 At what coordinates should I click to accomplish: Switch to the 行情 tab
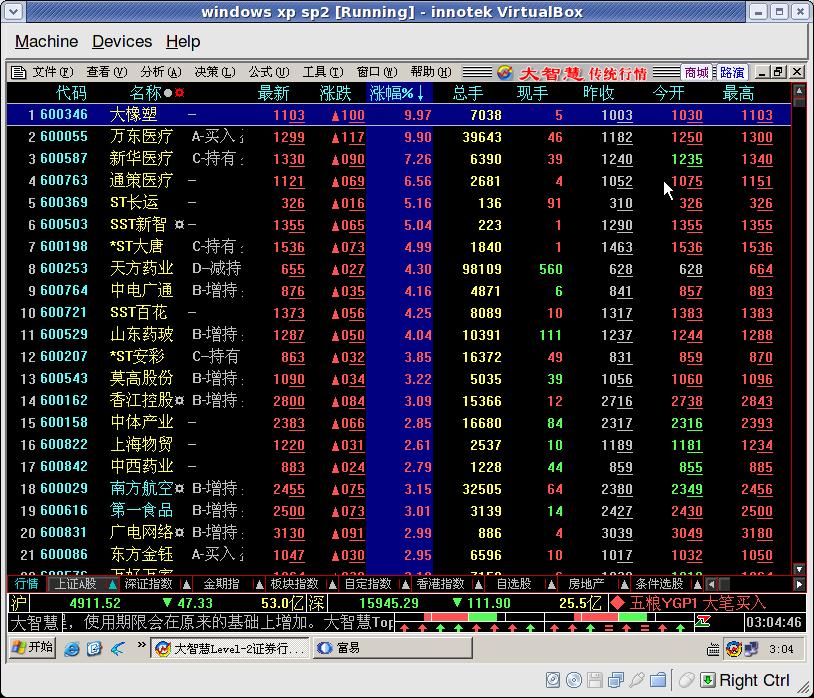[26, 584]
